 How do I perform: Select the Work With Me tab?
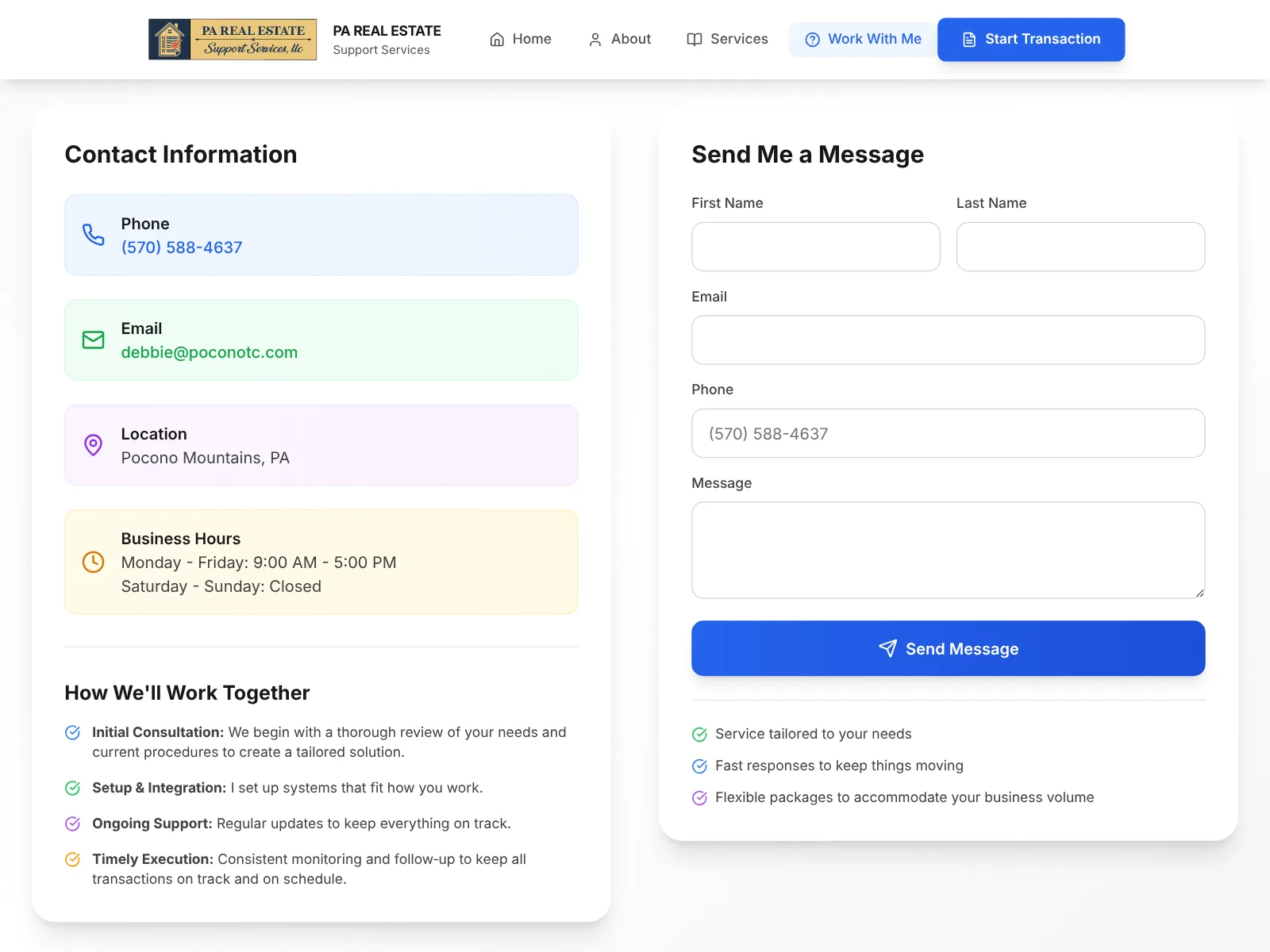click(x=863, y=39)
